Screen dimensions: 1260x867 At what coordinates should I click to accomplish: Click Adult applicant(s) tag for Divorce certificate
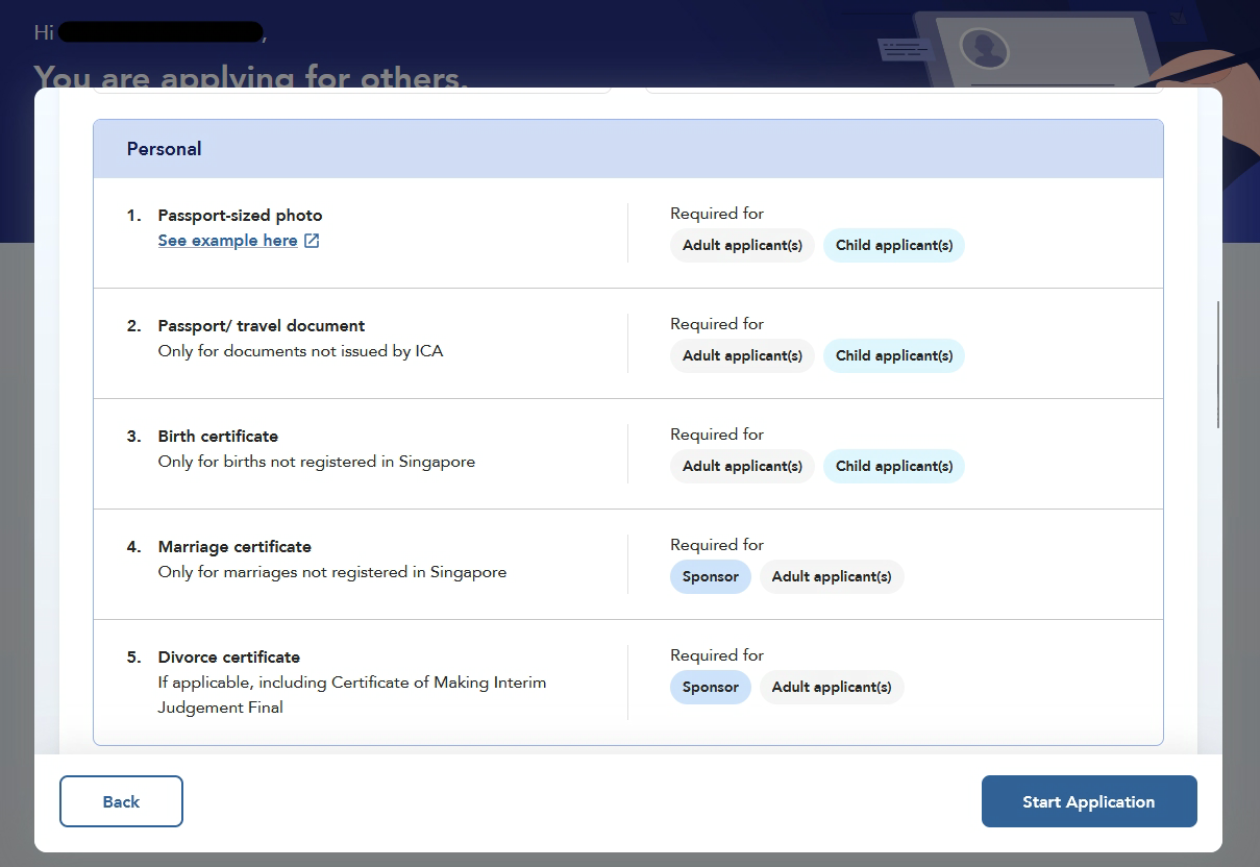tap(832, 687)
